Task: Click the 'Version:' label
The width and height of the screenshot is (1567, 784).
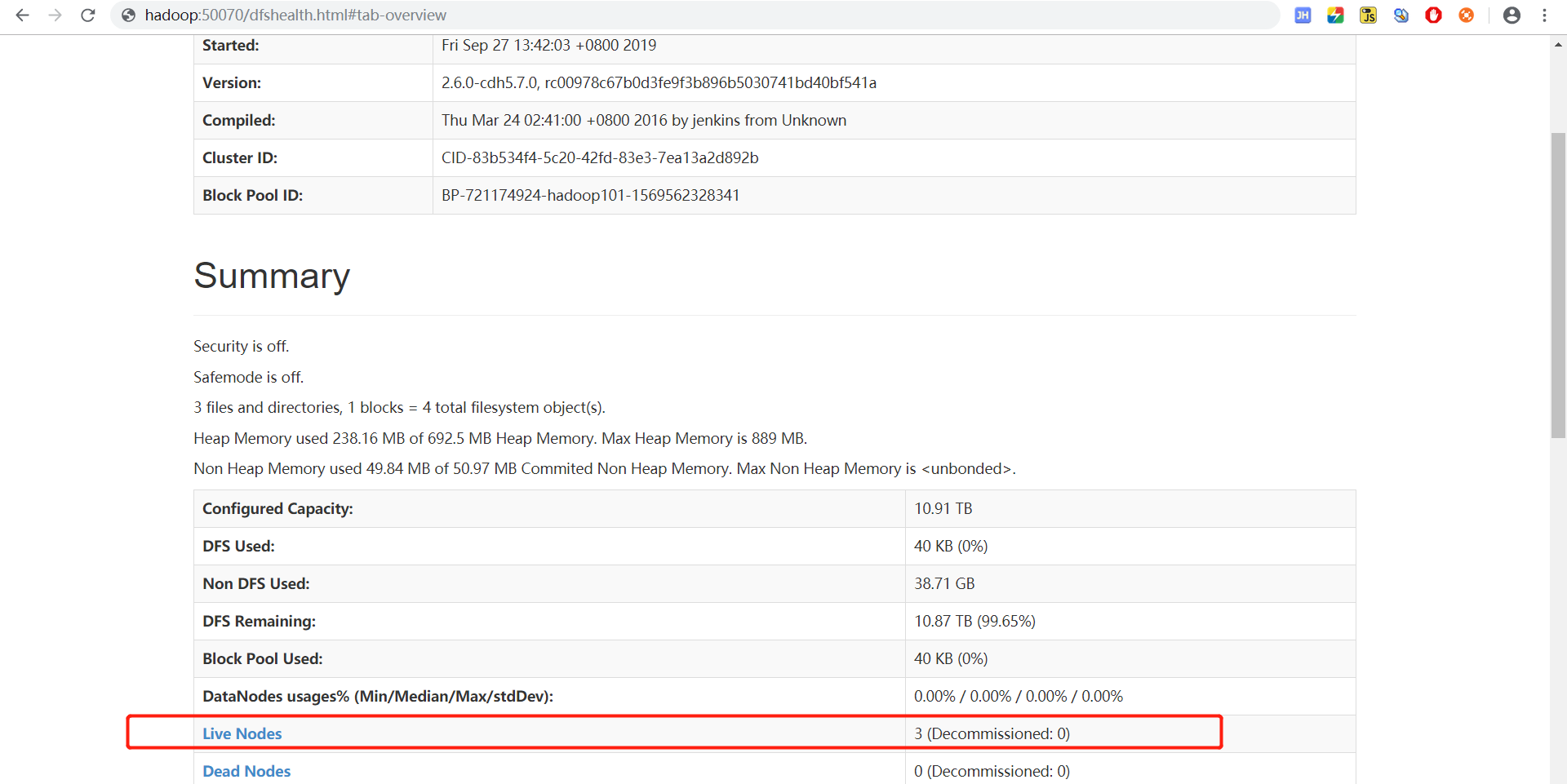Action: click(232, 82)
